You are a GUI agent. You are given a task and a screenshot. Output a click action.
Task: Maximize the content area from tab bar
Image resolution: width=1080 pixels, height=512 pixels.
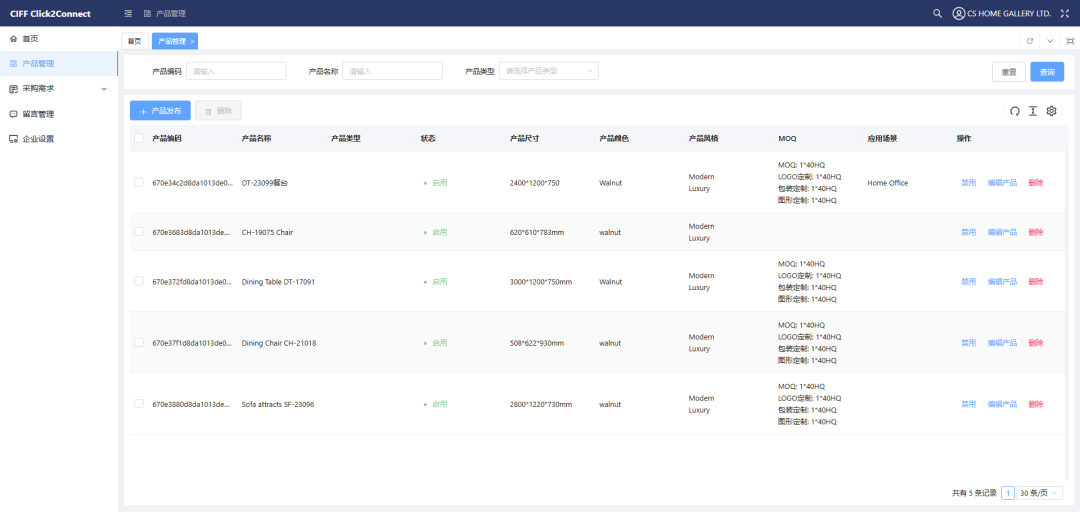1069,41
